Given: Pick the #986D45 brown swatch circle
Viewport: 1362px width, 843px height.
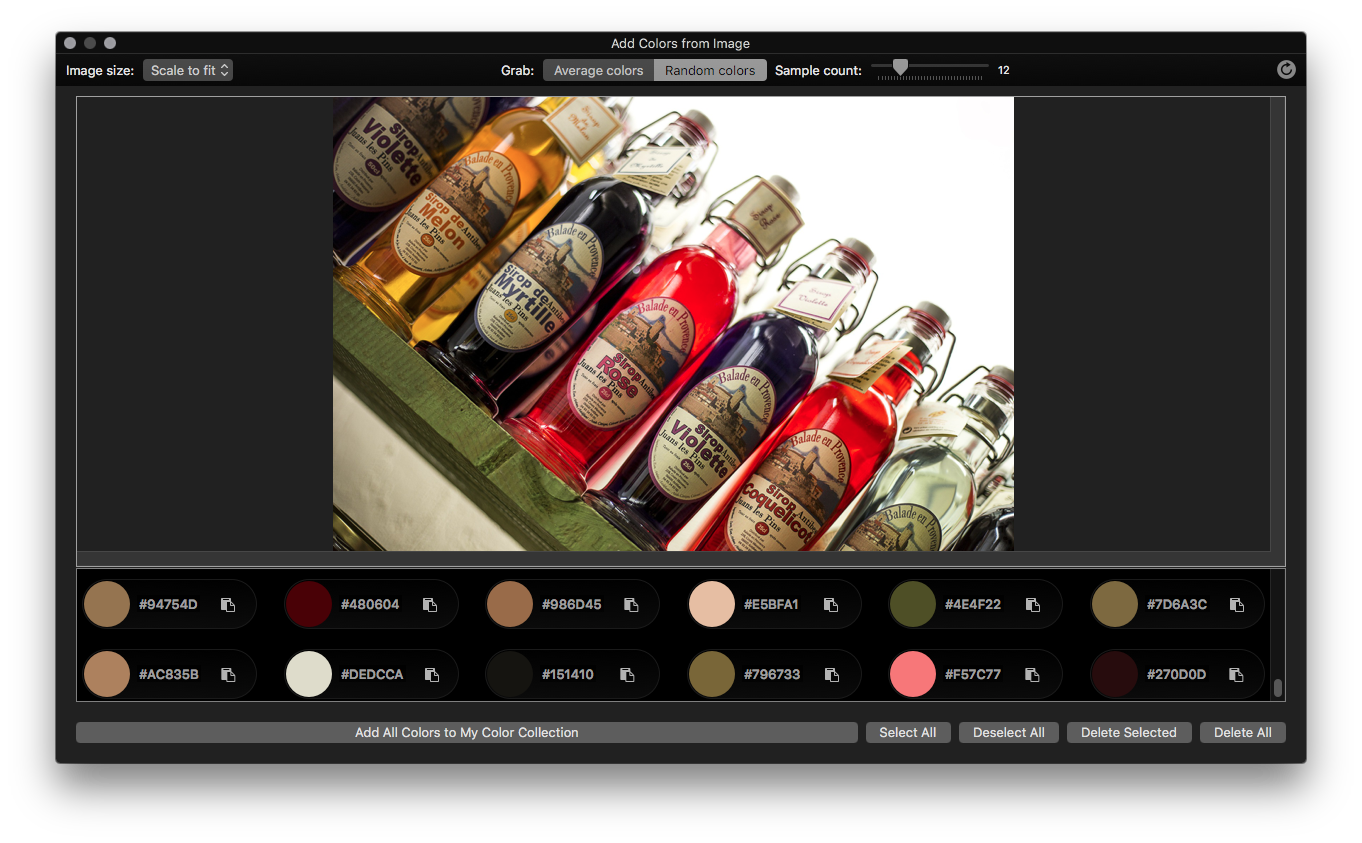Looking at the screenshot, I should [510, 604].
